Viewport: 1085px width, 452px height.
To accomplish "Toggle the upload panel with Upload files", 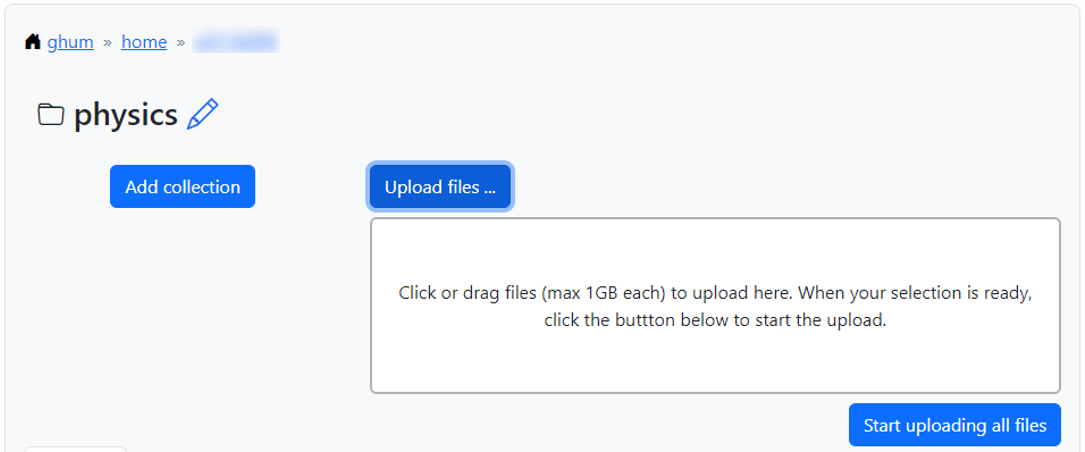I will [x=440, y=187].
